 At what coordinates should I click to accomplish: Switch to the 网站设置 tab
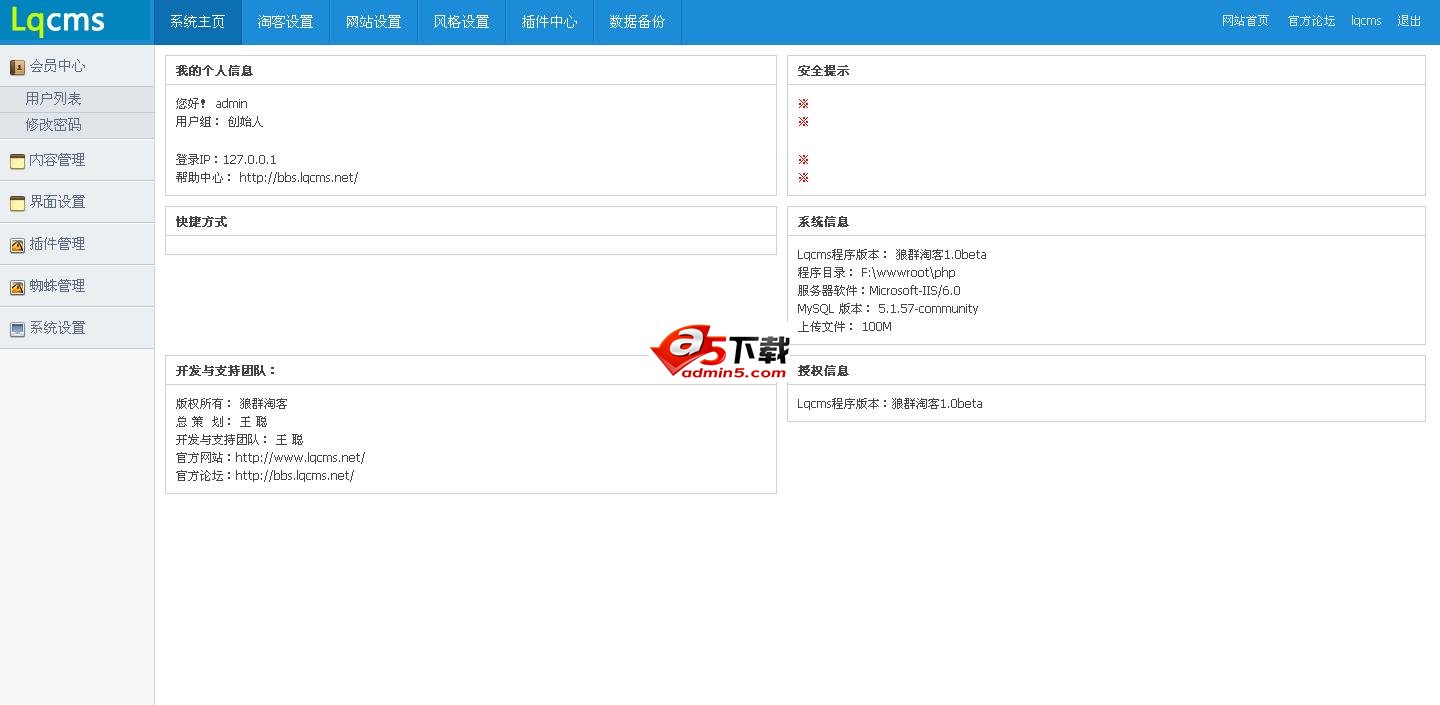[x=374, y=22]
